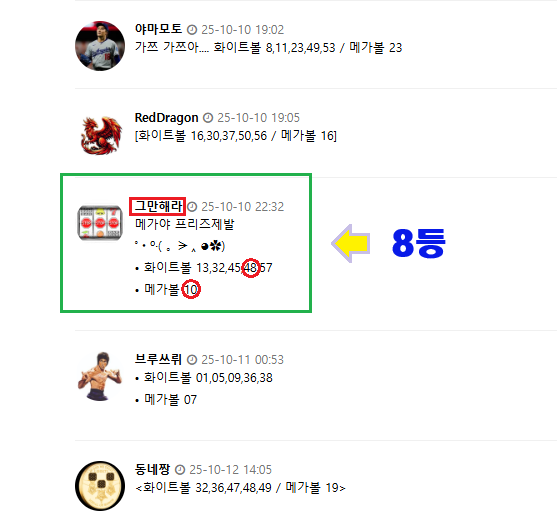Click clock icon beside 브루쓰리's 00:53 time

coord(192,360)
